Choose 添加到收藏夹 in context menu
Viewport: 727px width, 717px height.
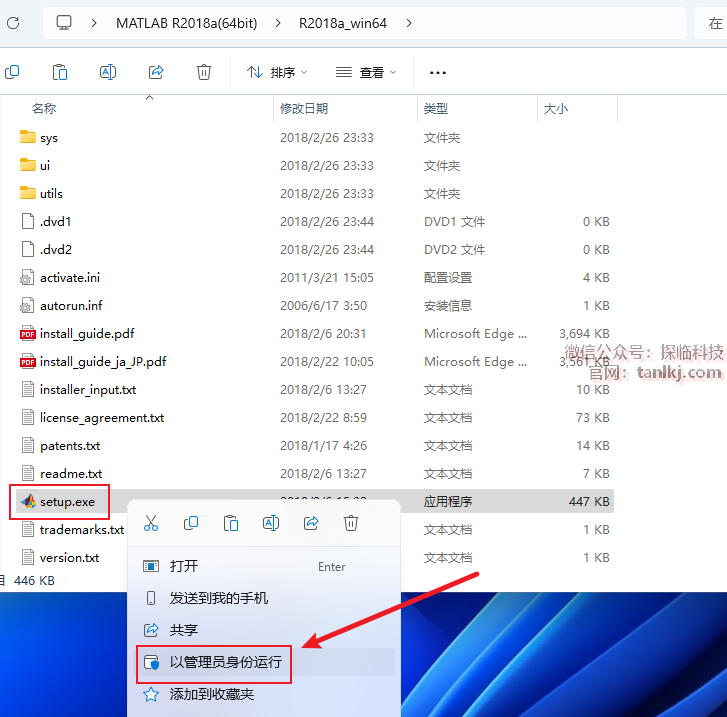[x=265, y=694]
